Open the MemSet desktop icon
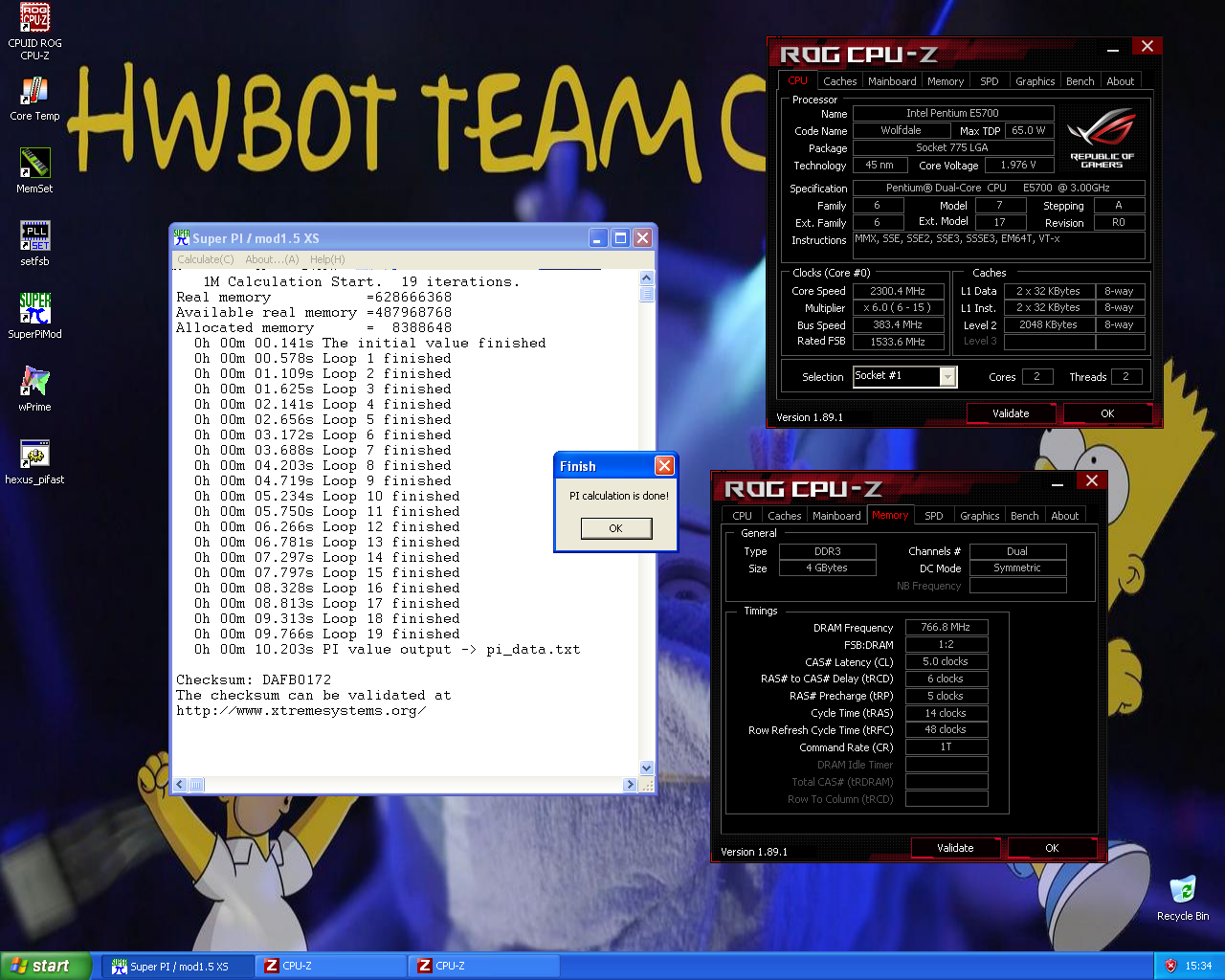 [x=34, y=170]
